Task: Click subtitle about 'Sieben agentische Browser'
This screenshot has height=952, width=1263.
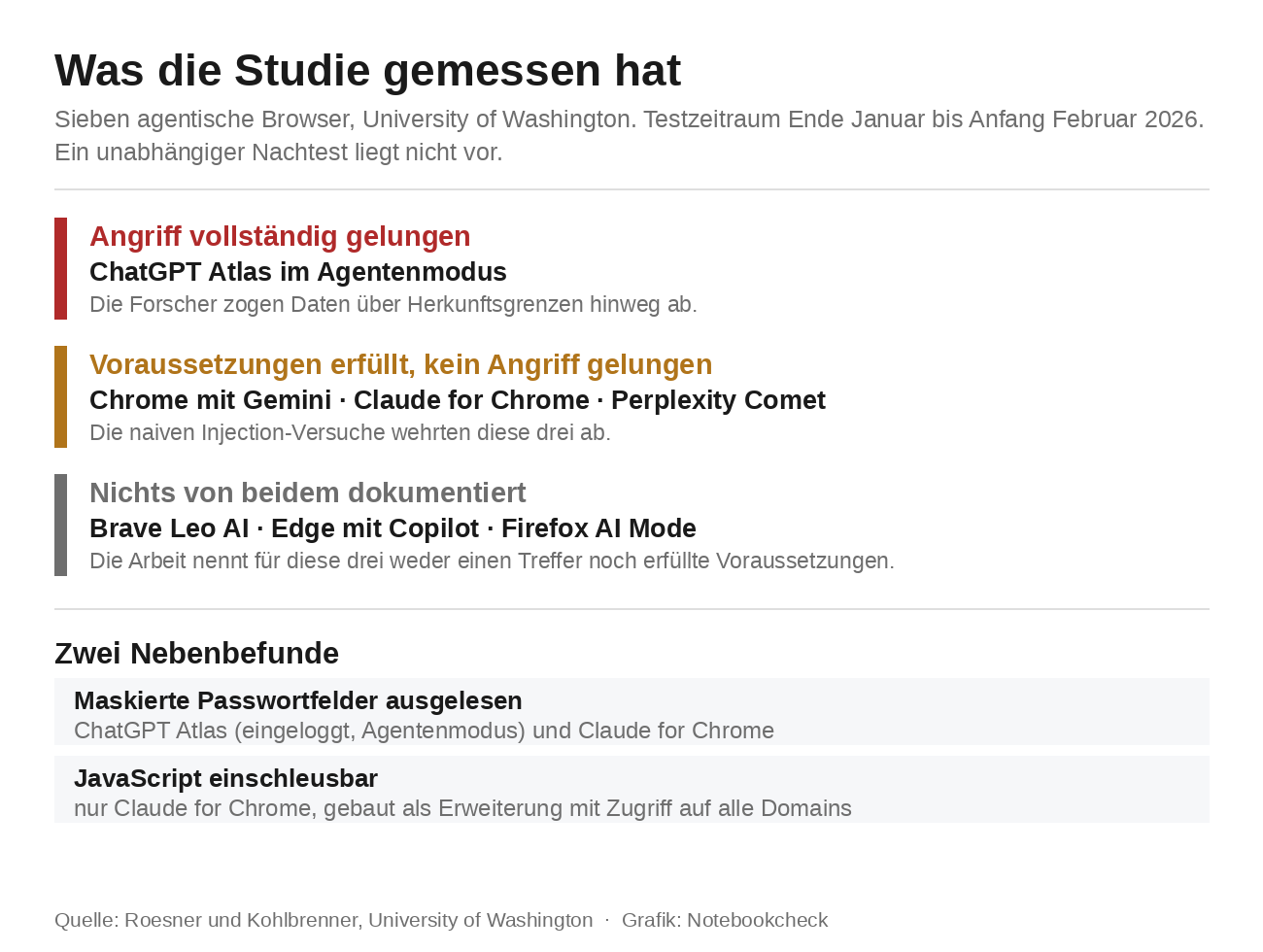Action: click(630, 136)
